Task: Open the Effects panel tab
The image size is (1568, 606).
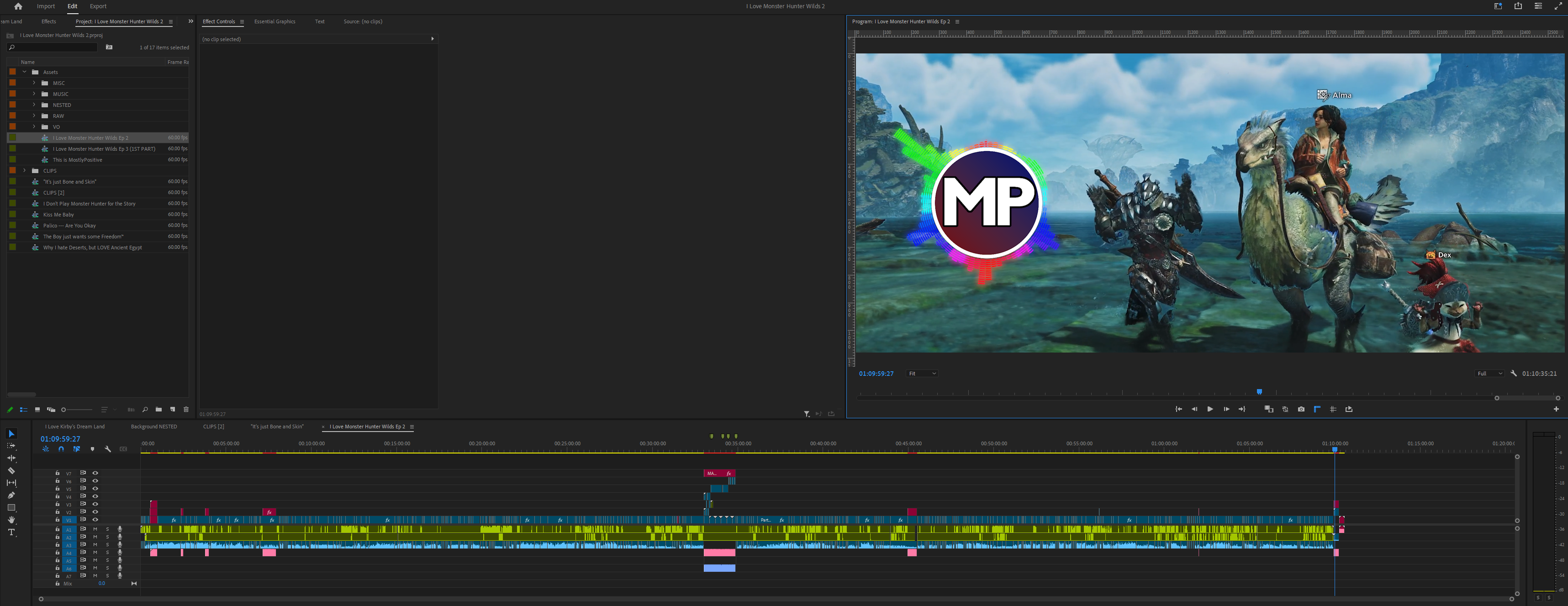Action: (49, 21)
